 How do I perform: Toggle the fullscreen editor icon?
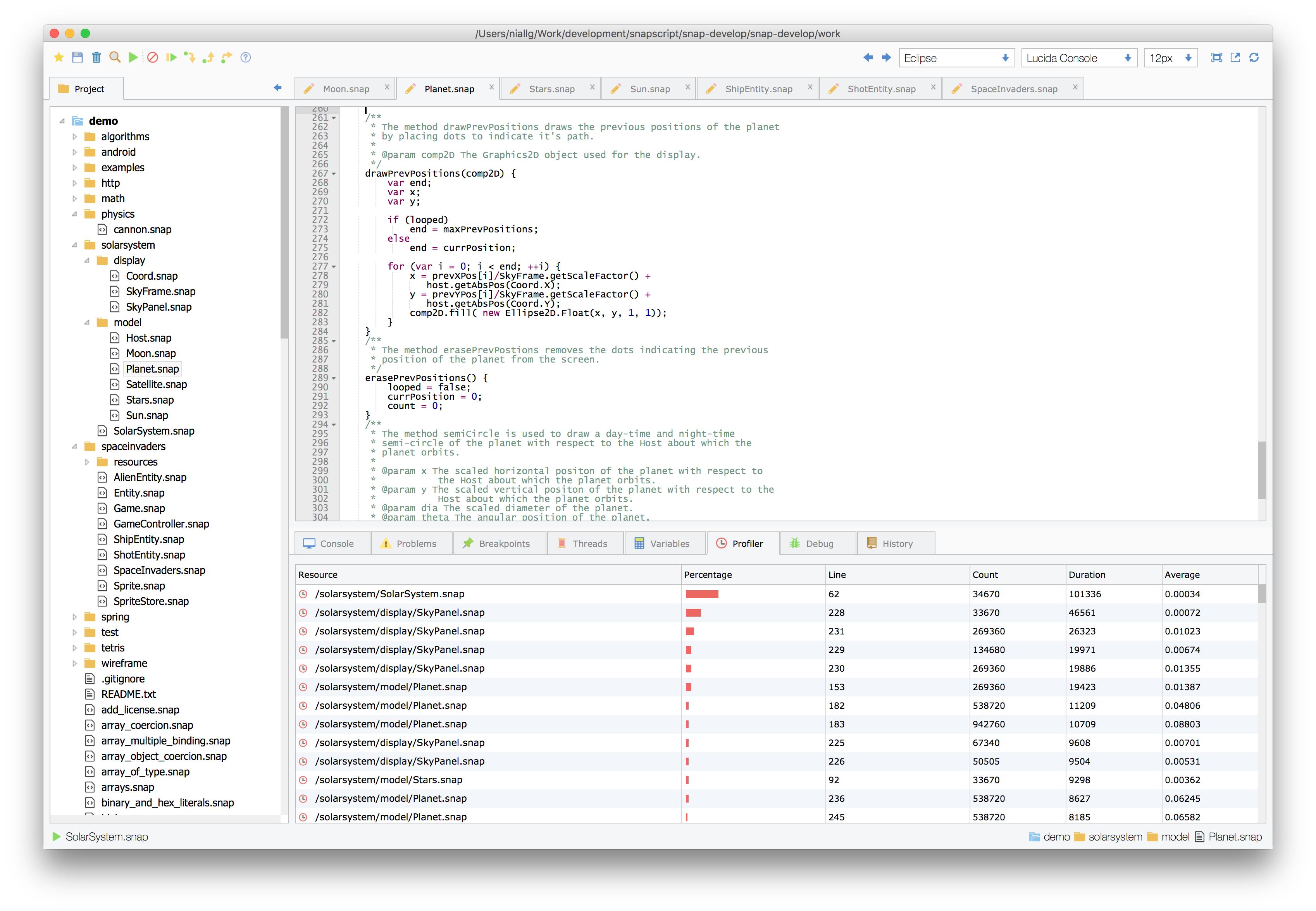tap(1216, 58)
